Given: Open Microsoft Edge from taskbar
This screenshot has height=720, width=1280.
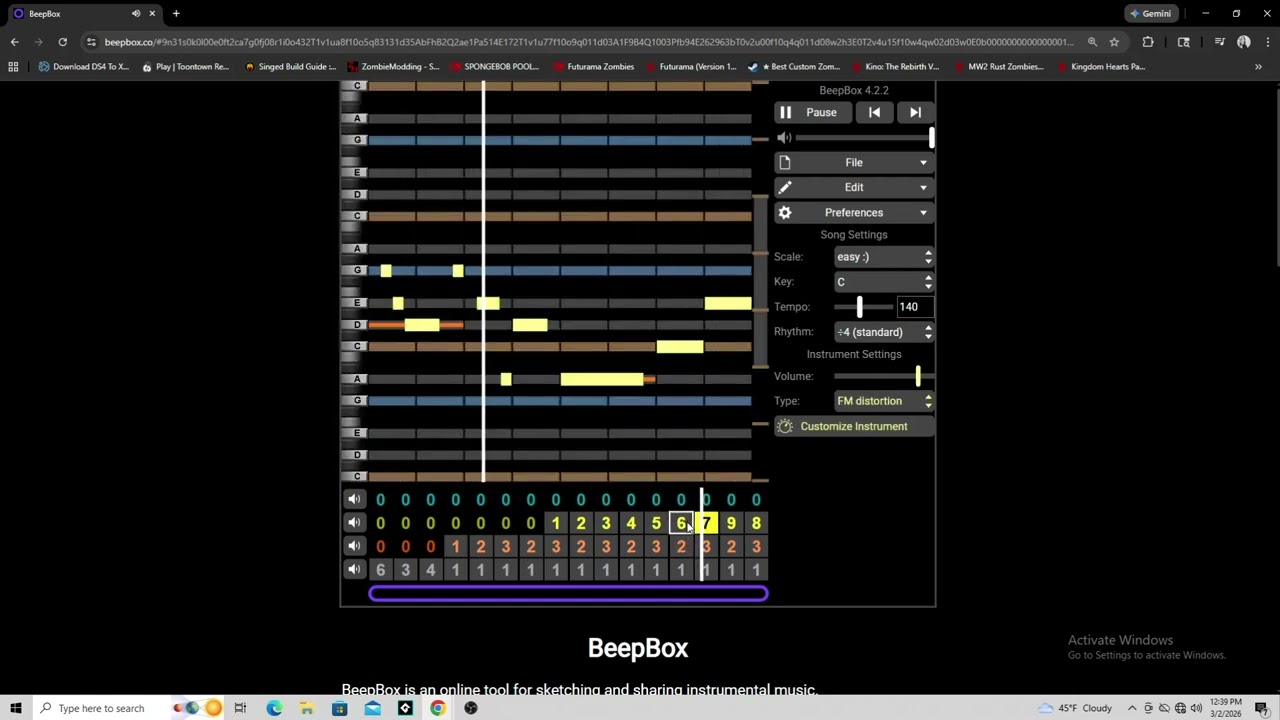Looking at the screenshot, I should coord(274,708).
